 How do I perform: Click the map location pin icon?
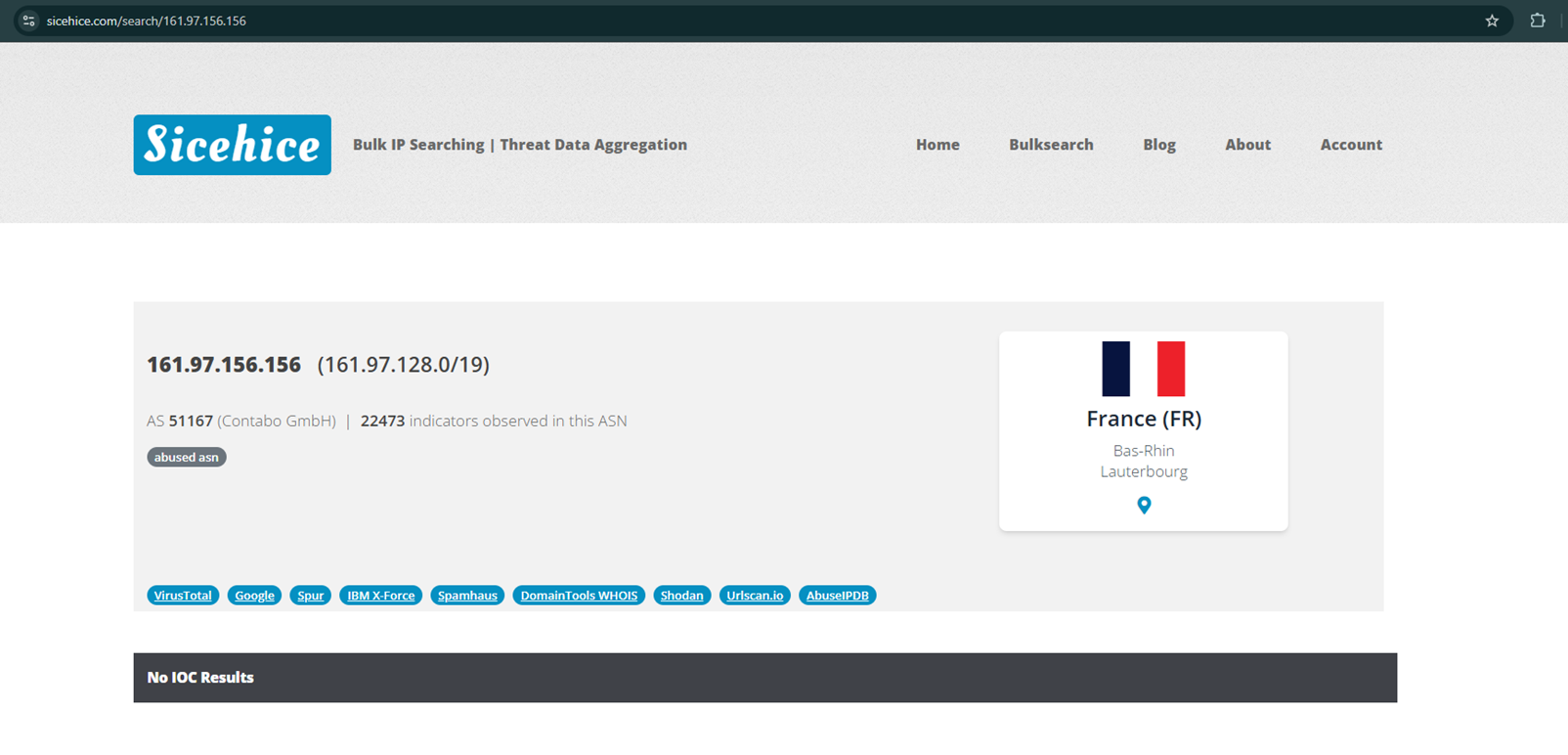click(x=1144, y=506)
